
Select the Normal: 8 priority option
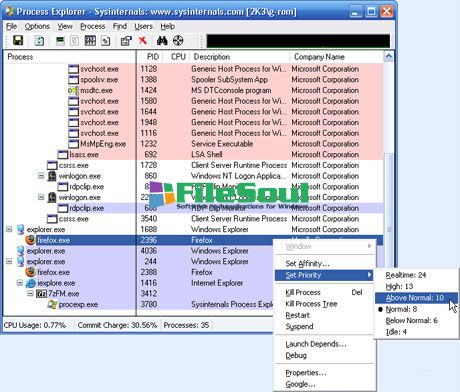401,309
